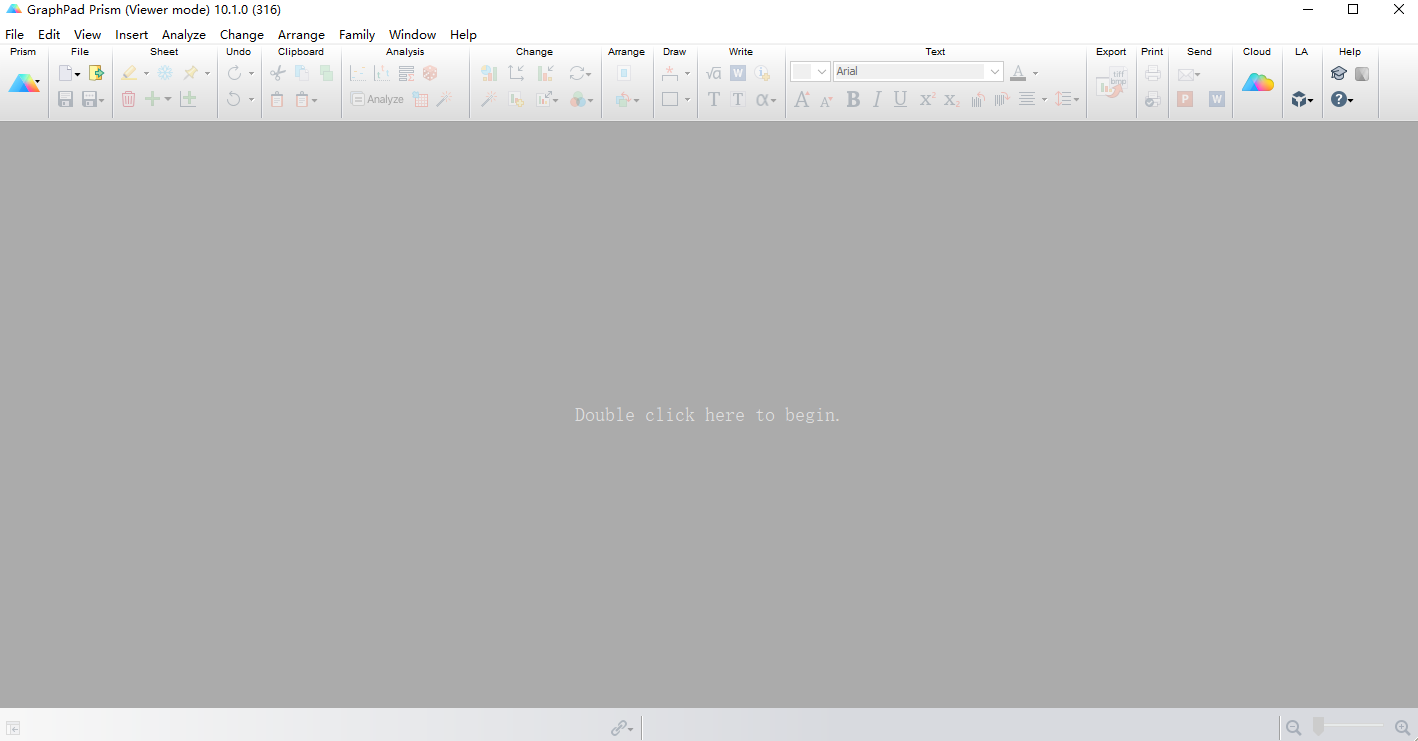Viewport: 1418px width, 741px height.
Task: Click the zoom out magnifier icon
Action: pos(1293,728)
